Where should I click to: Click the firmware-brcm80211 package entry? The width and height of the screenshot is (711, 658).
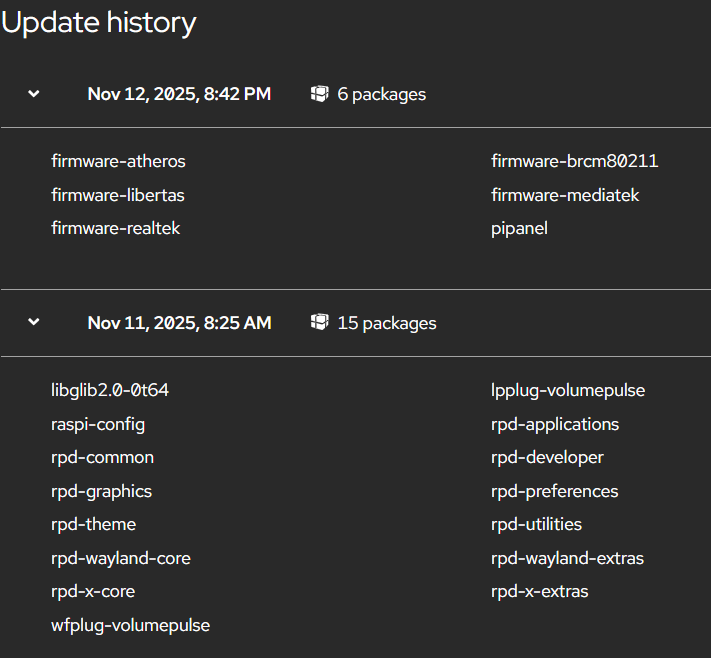(x=574, y=161)
